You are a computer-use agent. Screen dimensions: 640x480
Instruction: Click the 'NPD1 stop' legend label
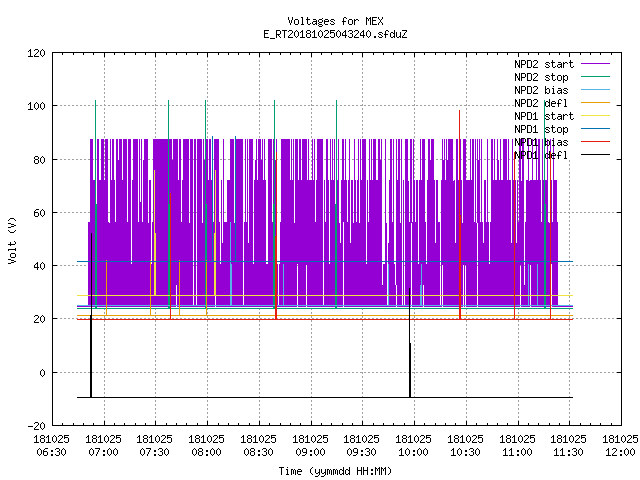click(541, 129)
